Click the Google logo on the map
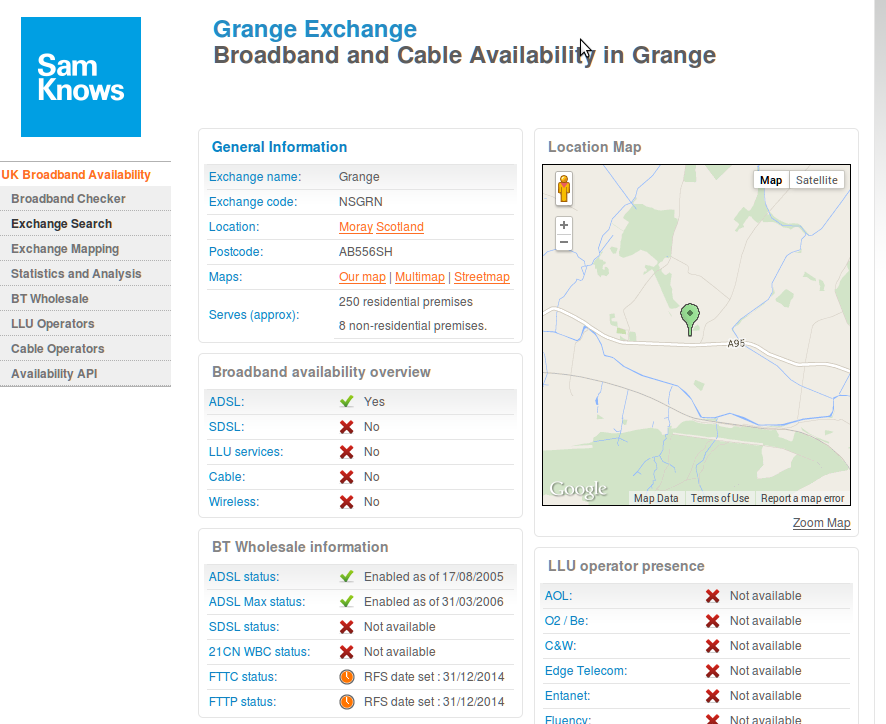This screenshot has height=724, width=886. click(x=579, y=489)
